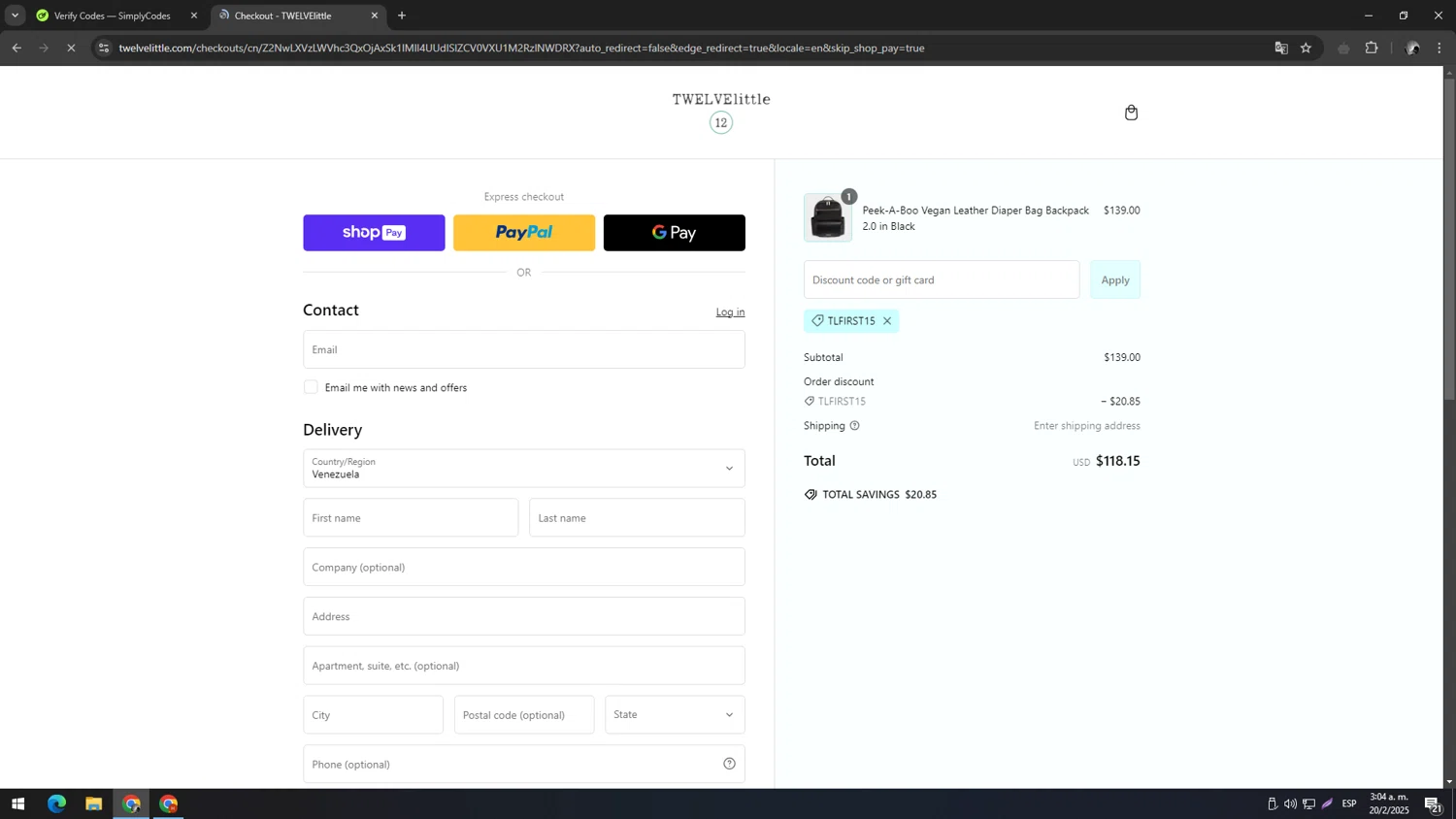This screenshot has width=1456, height=819.
Task: Open the Chrome profile avatar
Action: pyautogui.click(x=1412, y=48)
